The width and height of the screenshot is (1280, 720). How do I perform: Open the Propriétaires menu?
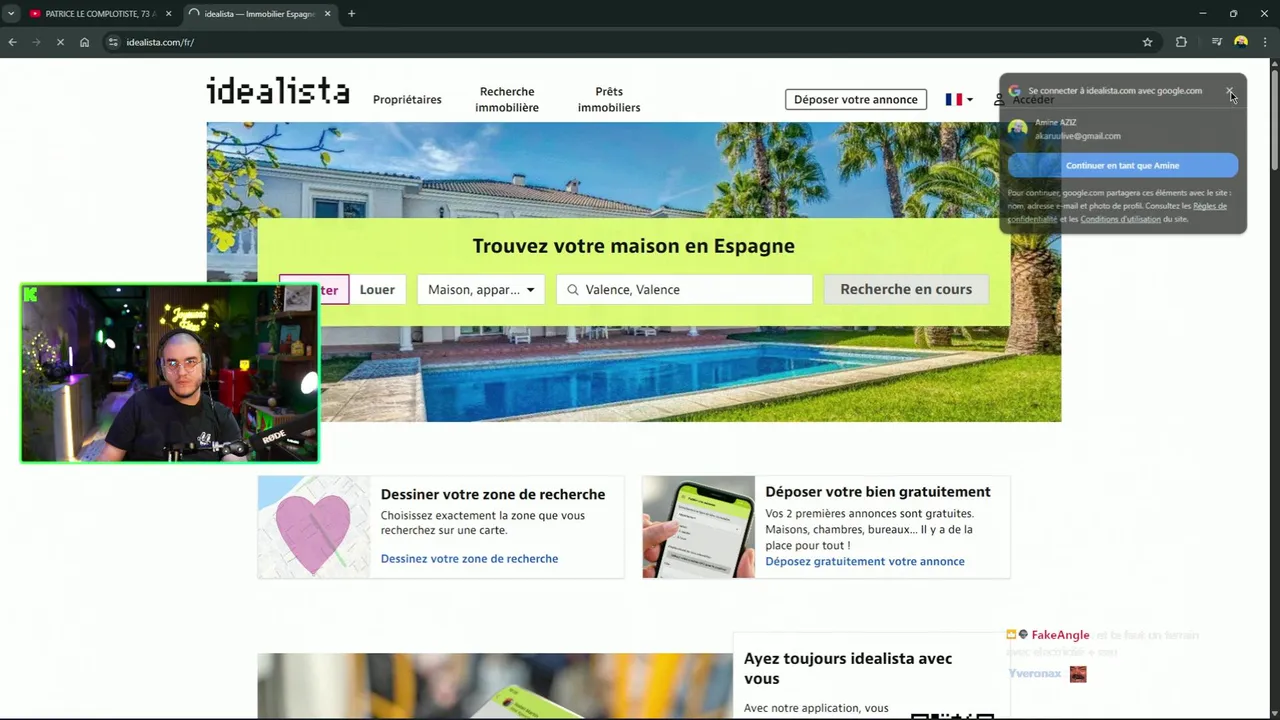(407, 100)
